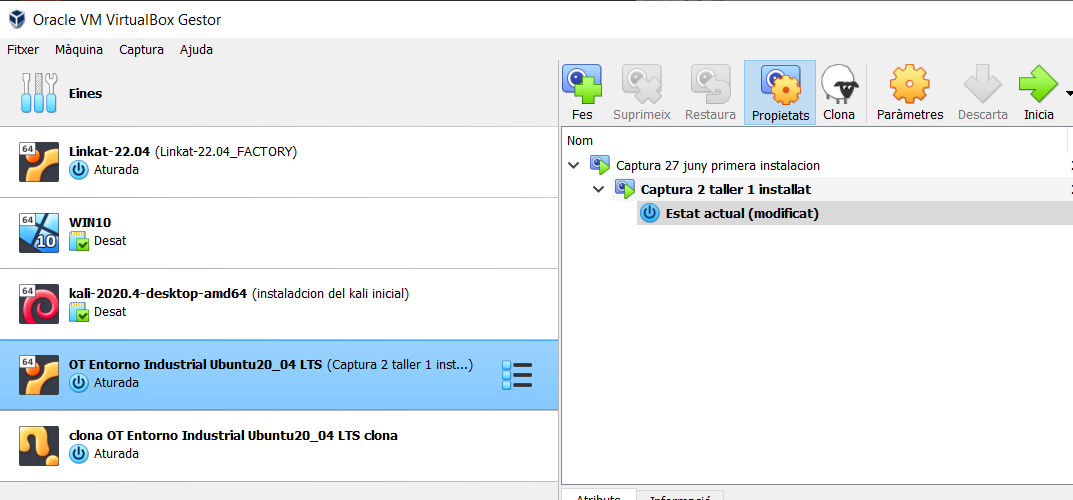
Task: Select Estat actual (modificat) row
Action: [855, 213]
